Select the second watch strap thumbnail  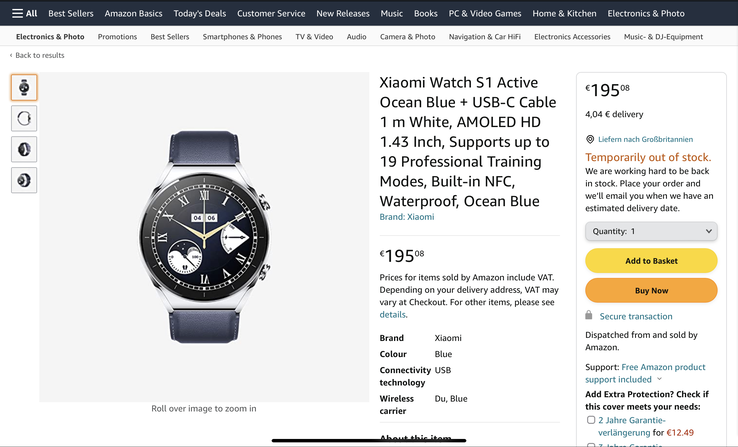click(x=24, y=118)
